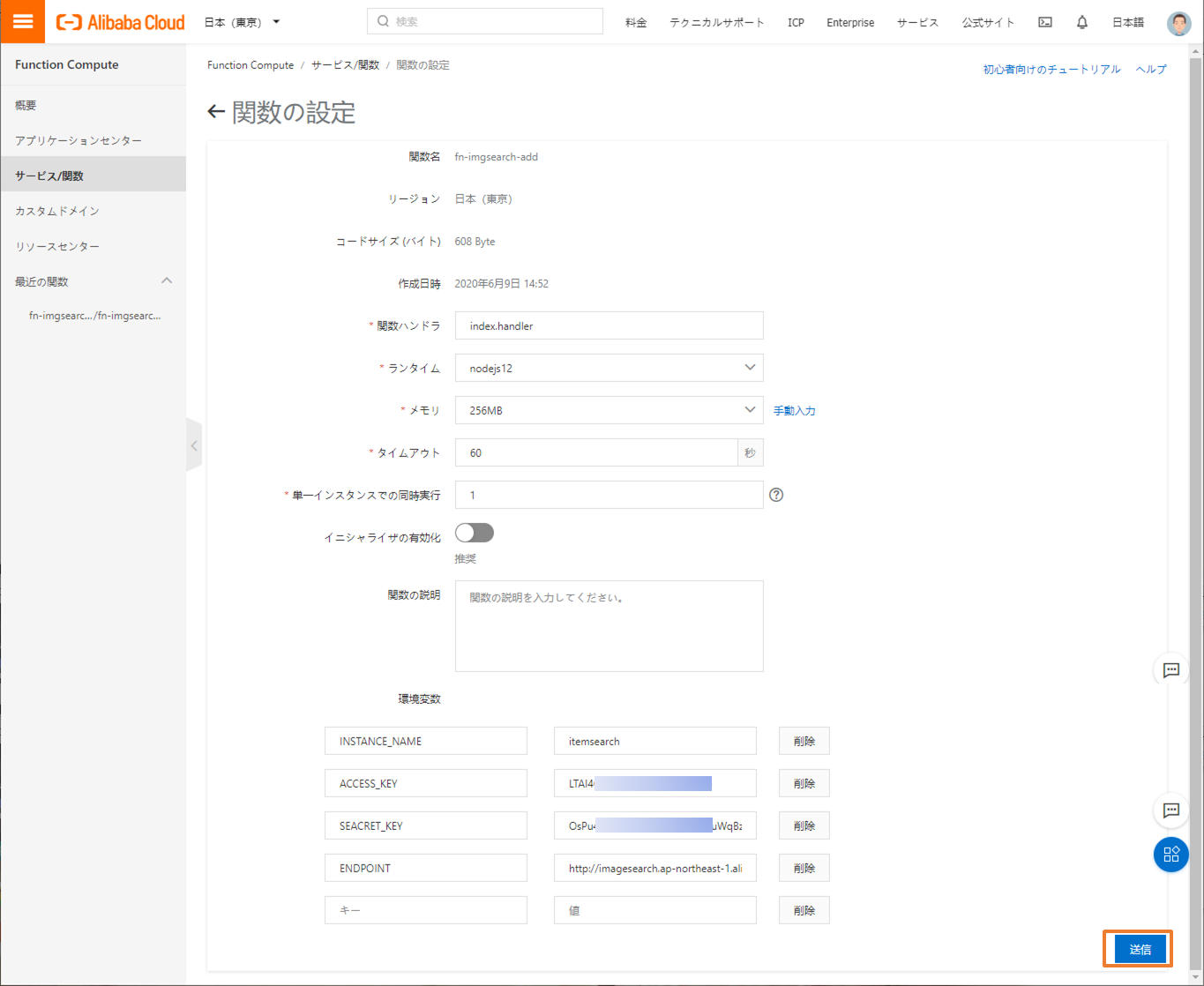Open the メモリ 256MB dropdown
Viewport: 1204px width, 986px height.
pos(609,410)
